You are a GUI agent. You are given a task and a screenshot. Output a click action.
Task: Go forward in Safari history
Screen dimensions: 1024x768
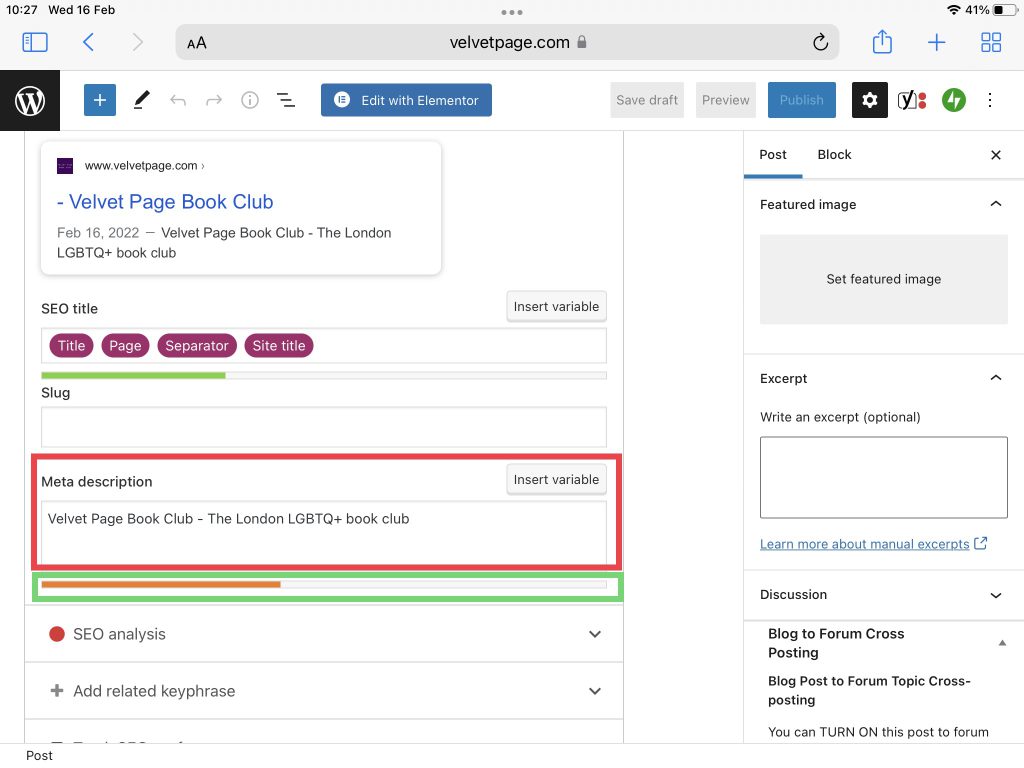click(137, 42)
